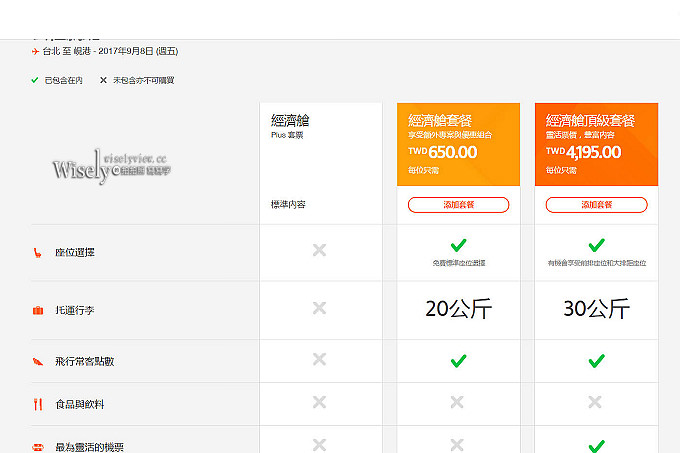Click the grey X for 座位選擇 in 經濟艙 column
Screen dimensions: 680x453
point(319,250)
